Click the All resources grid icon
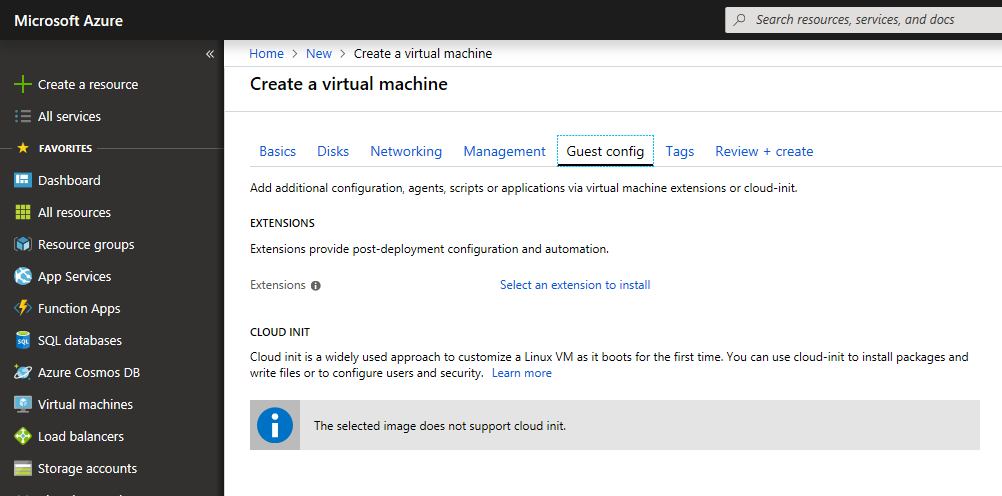 pos(23,212)
